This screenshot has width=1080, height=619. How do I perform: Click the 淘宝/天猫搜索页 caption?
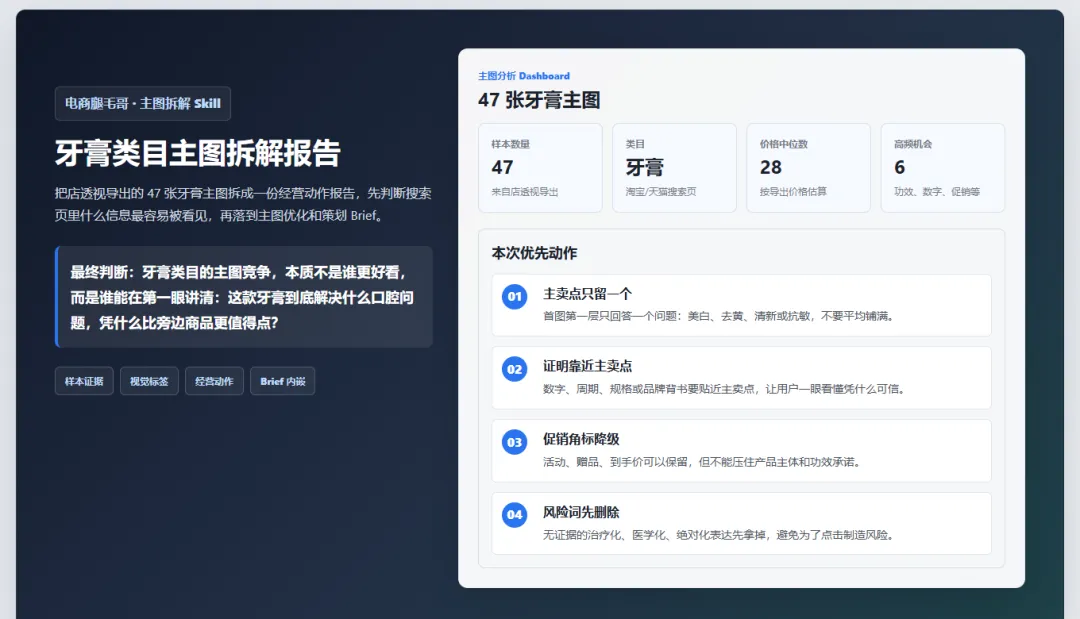pyautogui.click(x=661, y=191)
